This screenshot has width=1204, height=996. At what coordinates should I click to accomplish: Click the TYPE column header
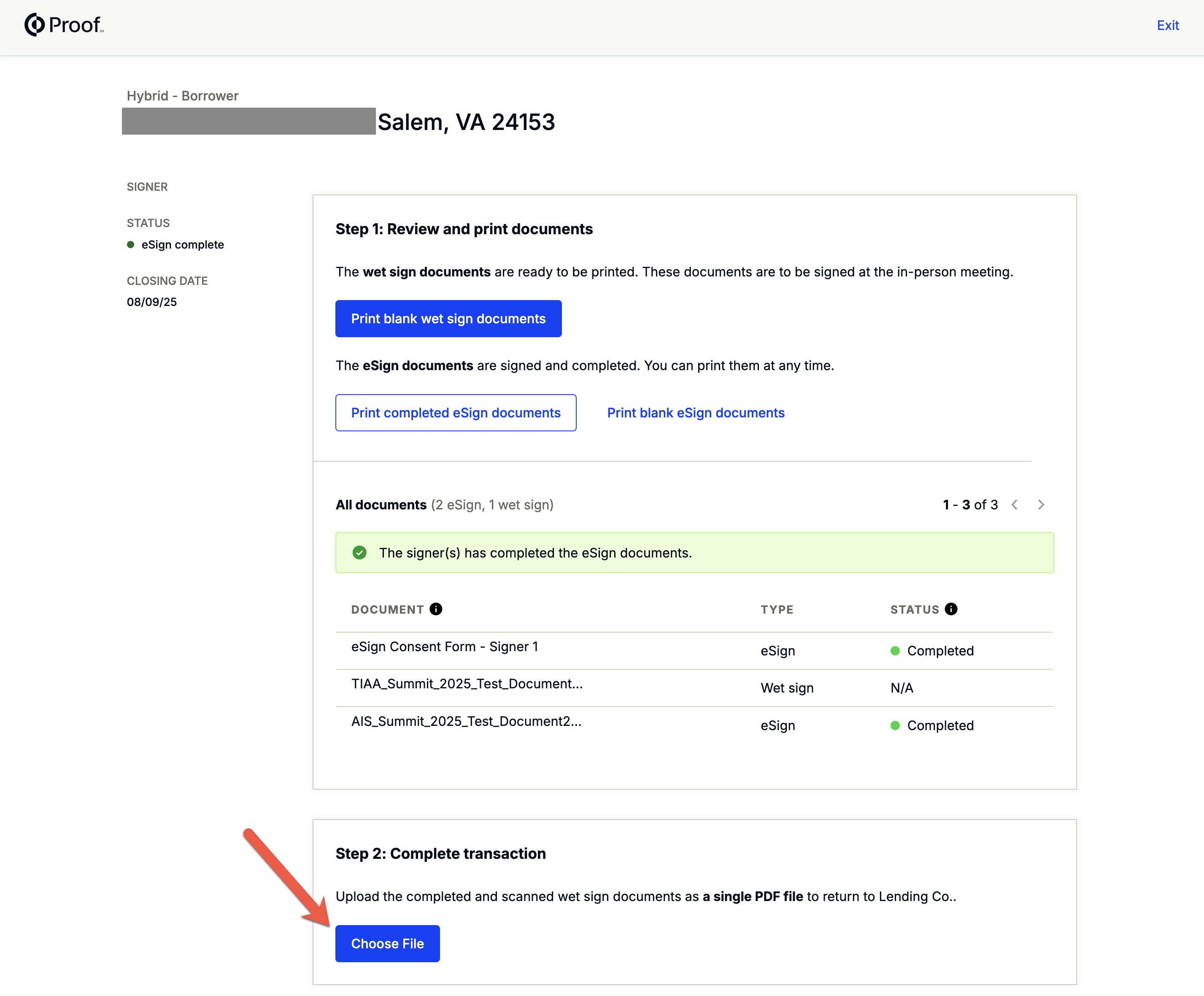point(777,609)
